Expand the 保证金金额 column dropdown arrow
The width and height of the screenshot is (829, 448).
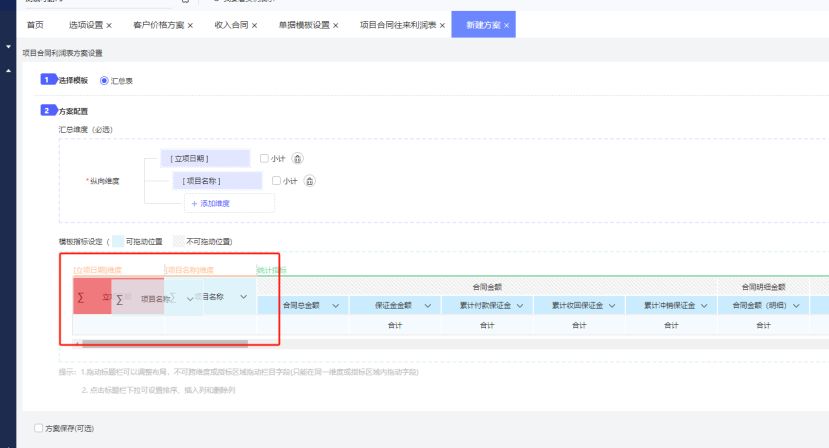(428, 306)
